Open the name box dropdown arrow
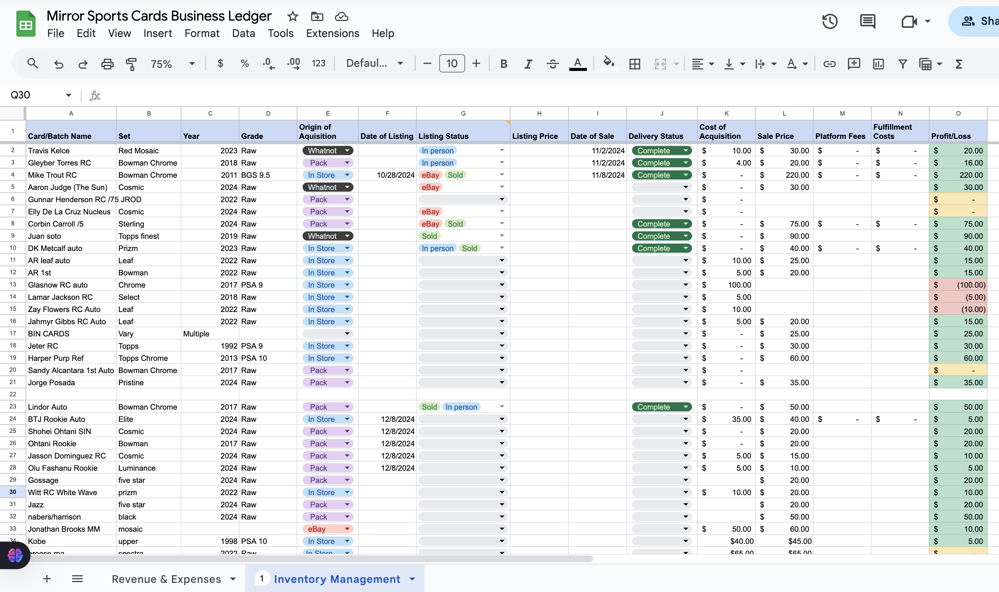Screen dimensions: 999x592 click(68, 95)
